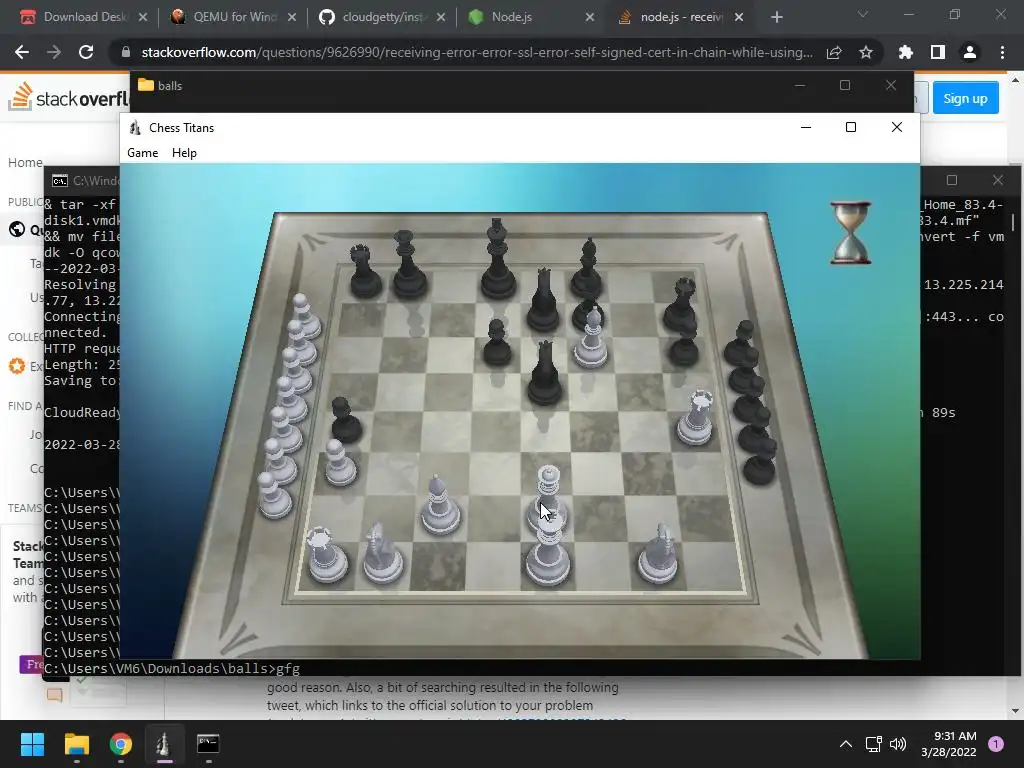Open Chrome from the taskbar
The image size is (1024, 768).
click(x=121, y=744)
